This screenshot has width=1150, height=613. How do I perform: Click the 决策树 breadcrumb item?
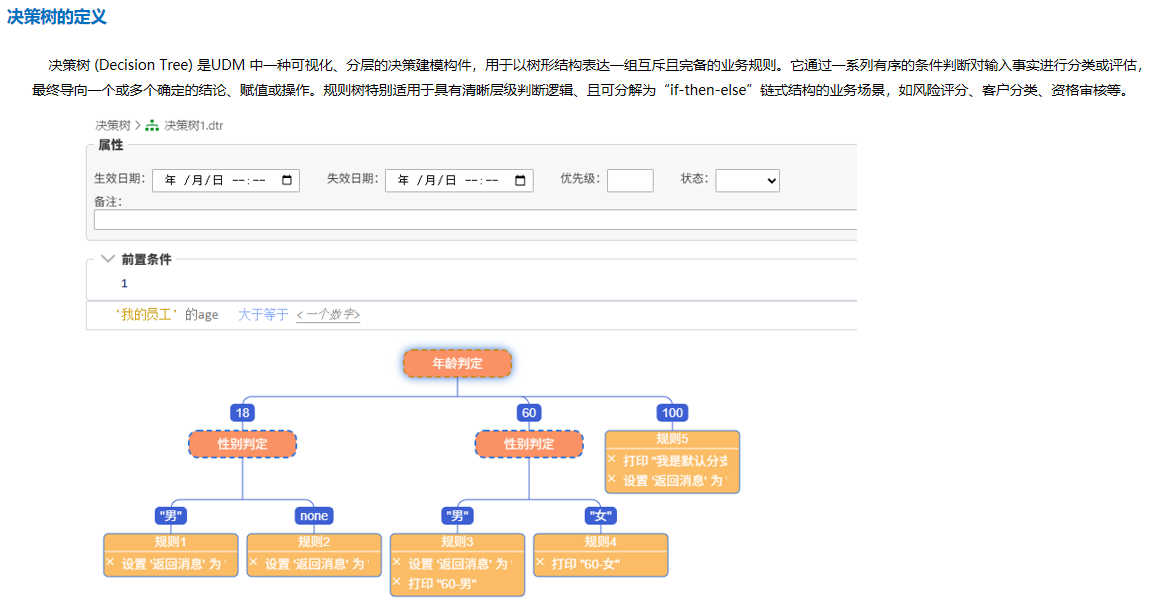[x=112, y=126]
